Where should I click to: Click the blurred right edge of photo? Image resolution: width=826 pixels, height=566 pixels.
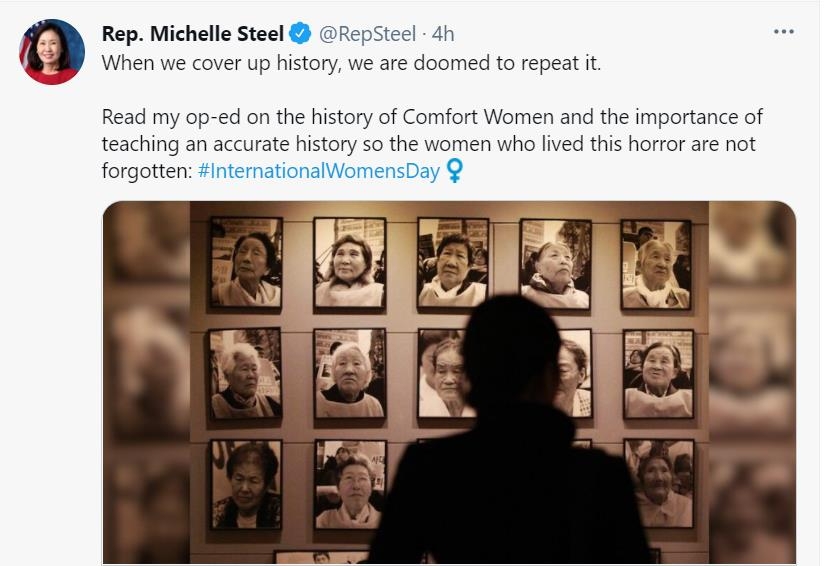pyautogui.click(x=752, y=380)
